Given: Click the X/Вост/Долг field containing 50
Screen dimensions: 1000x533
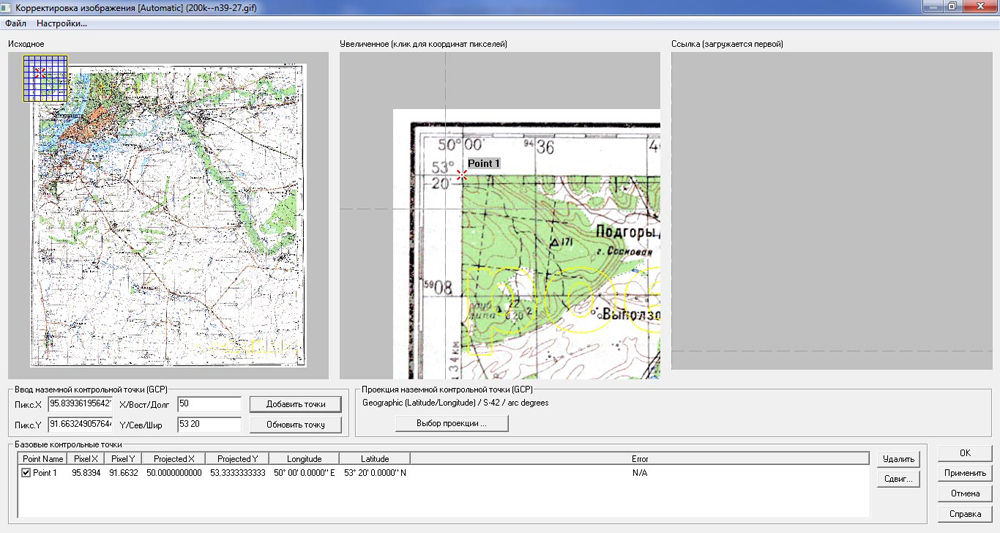Looking at the screenshot, I should [208, 404].
